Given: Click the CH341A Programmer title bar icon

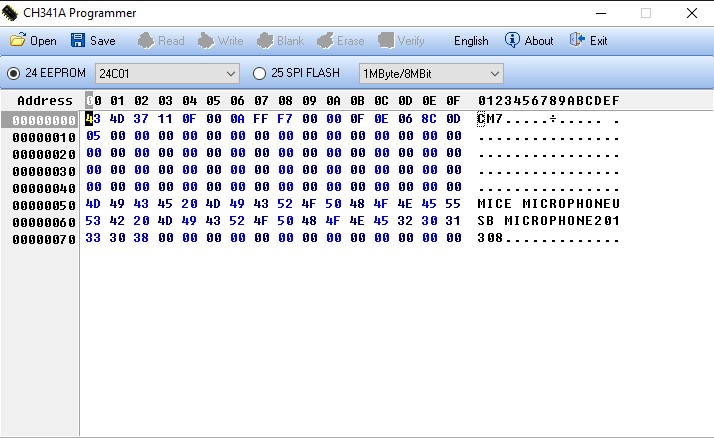Looking at the screenshot, I should [11, 13].
